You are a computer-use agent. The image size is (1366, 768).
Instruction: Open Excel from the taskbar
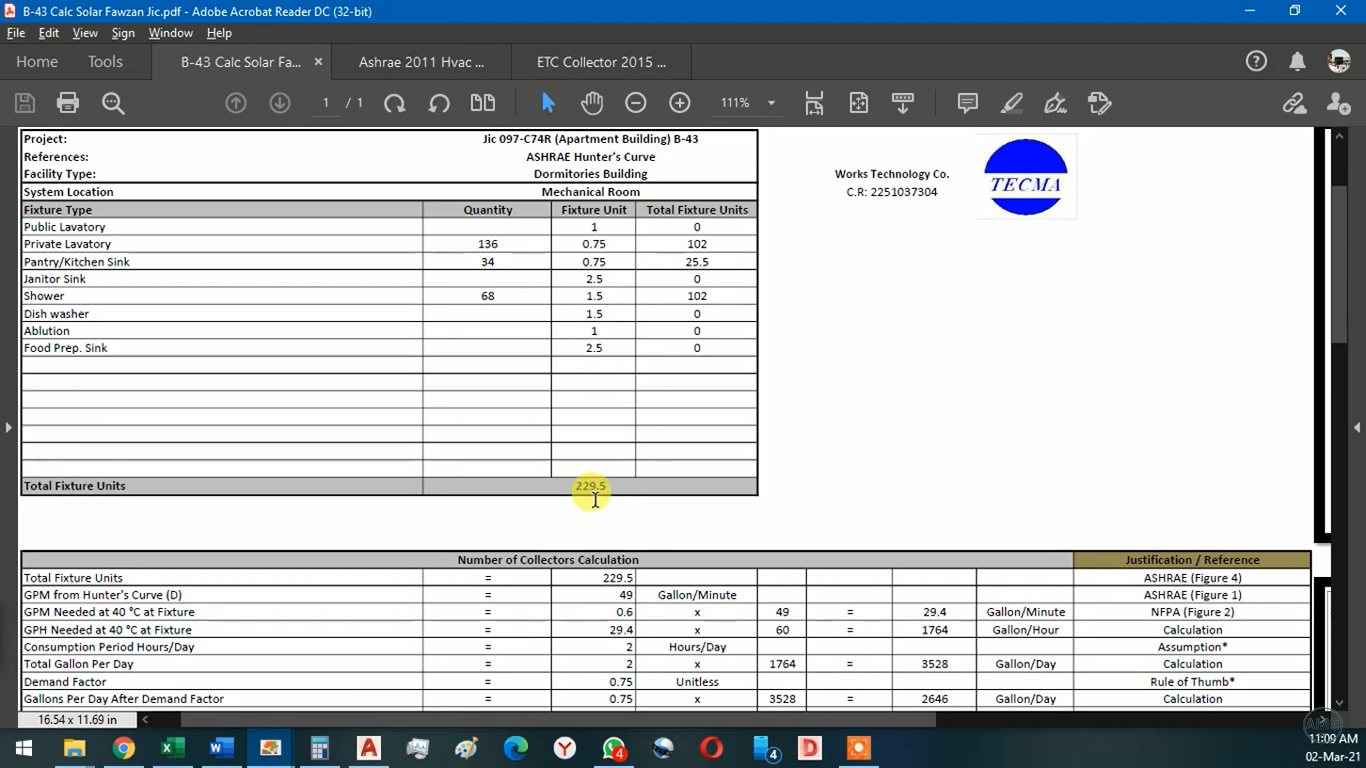[171, 747]
